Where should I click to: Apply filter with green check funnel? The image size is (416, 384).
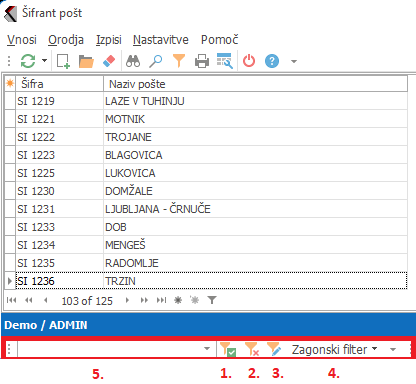point(228,349)
